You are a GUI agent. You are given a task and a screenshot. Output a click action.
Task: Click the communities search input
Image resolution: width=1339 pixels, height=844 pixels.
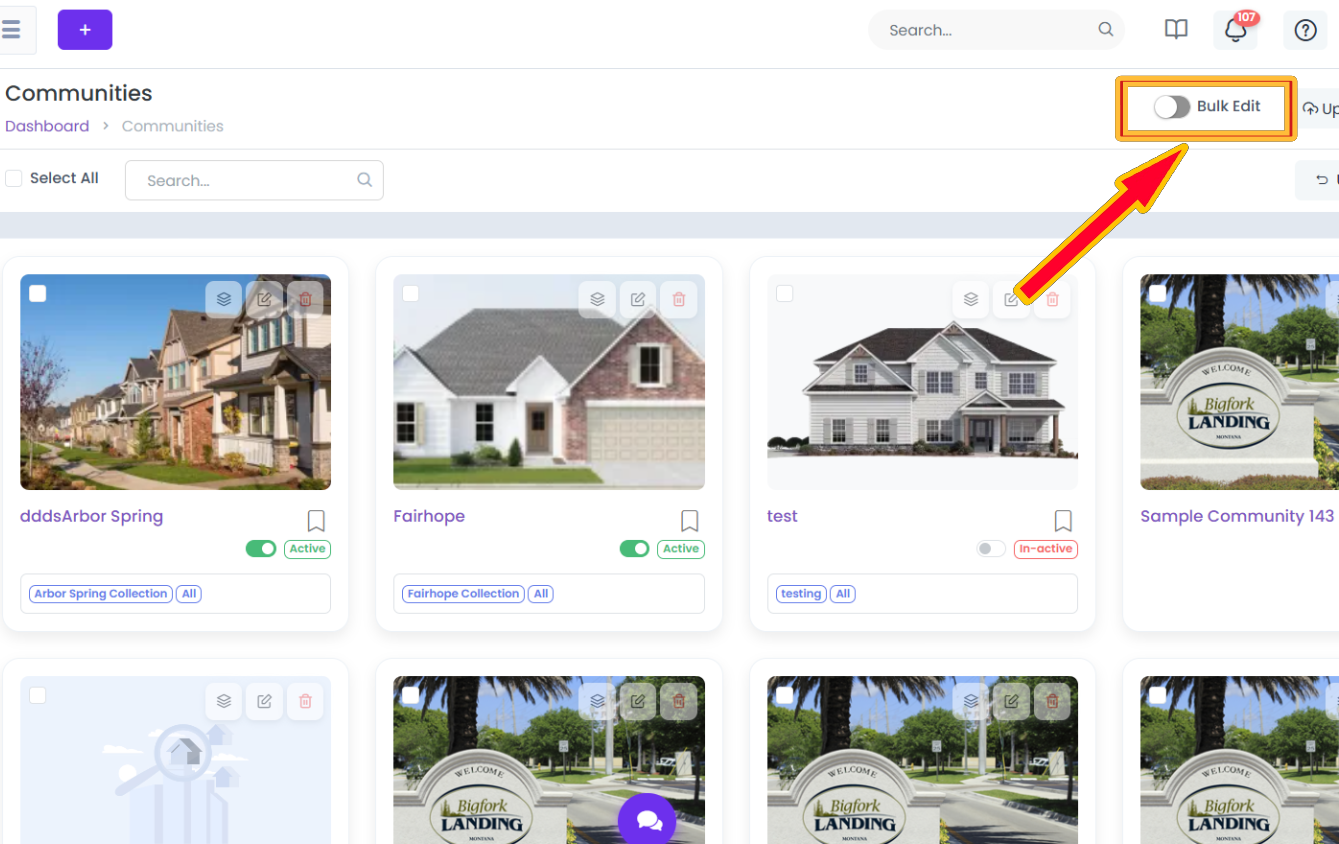point(254,180)
